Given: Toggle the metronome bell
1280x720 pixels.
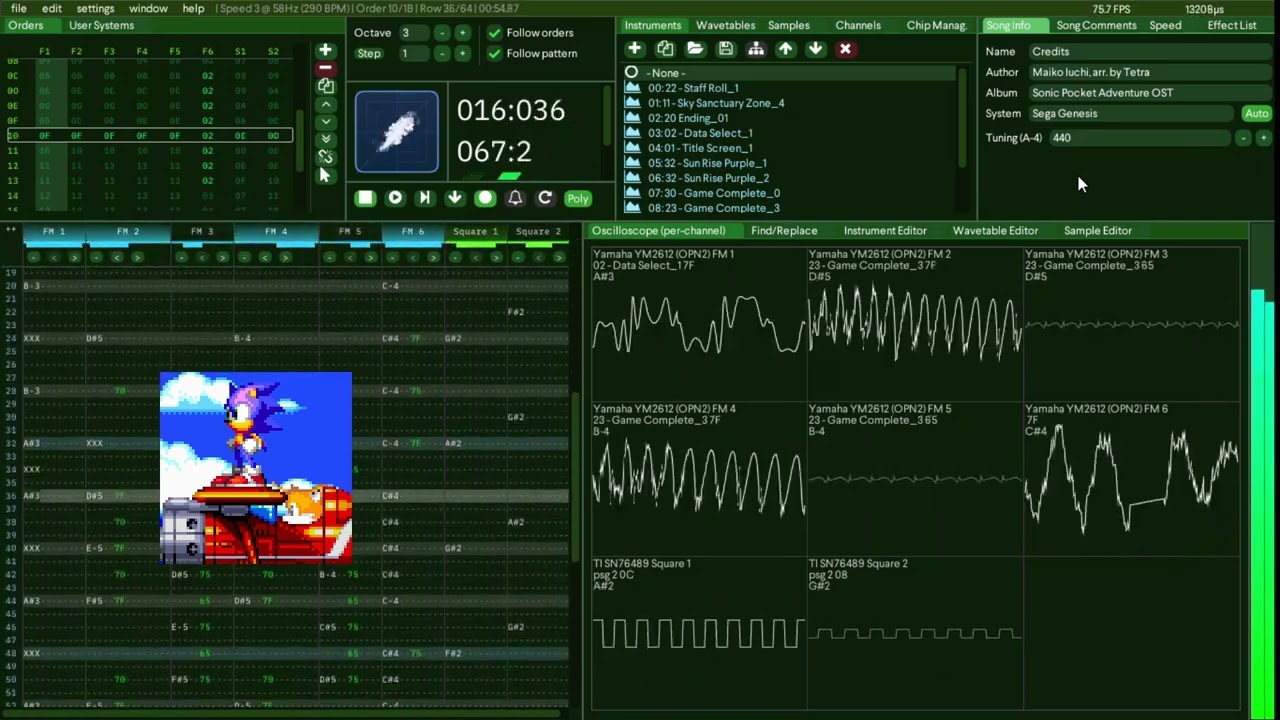Looking at the screenshot, I should pyautogui.click(x=515, y=198).
